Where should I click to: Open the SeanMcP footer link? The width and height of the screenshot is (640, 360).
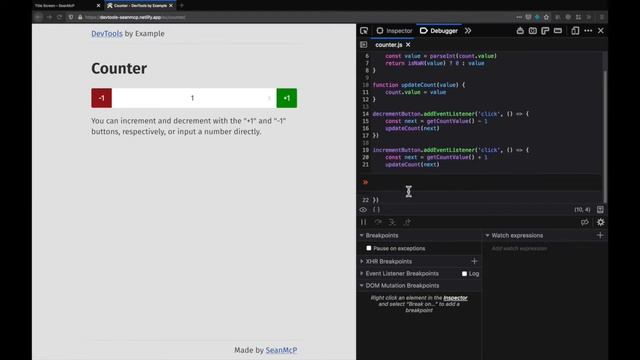click(281, 350)
